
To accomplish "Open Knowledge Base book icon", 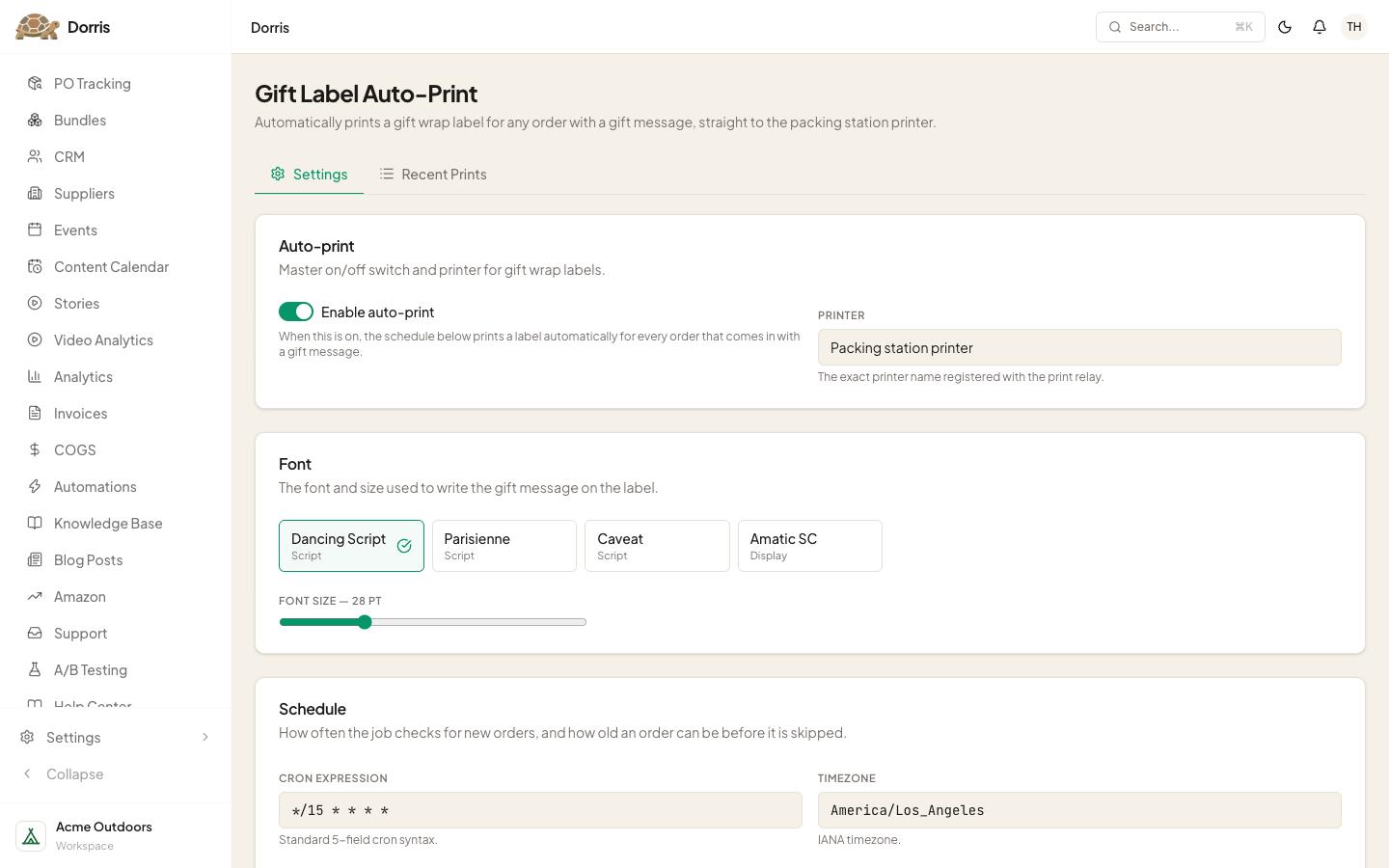I will 35,524.
